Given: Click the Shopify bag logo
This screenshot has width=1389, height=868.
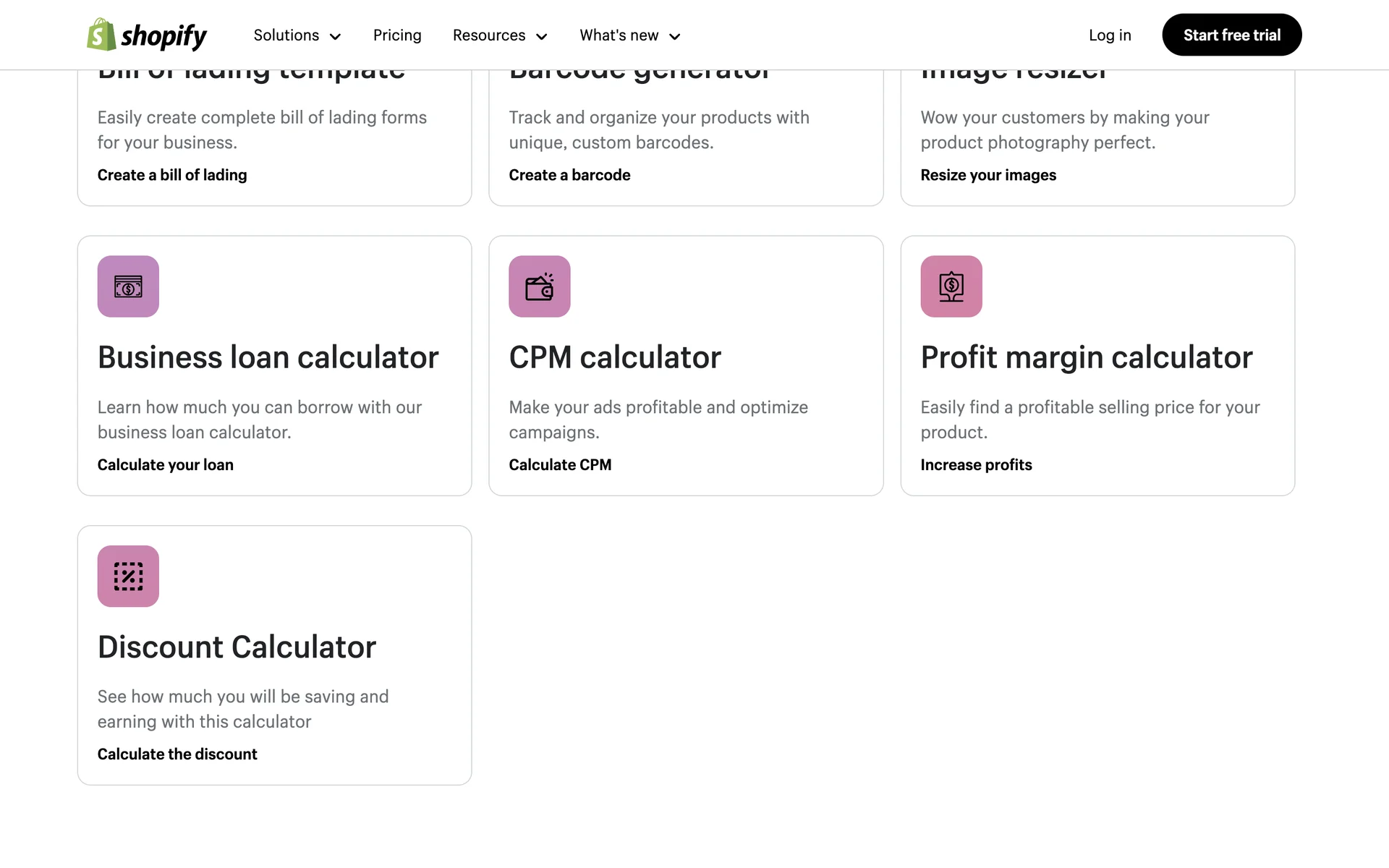Looking at the screenshot, I should coord(101,35).
